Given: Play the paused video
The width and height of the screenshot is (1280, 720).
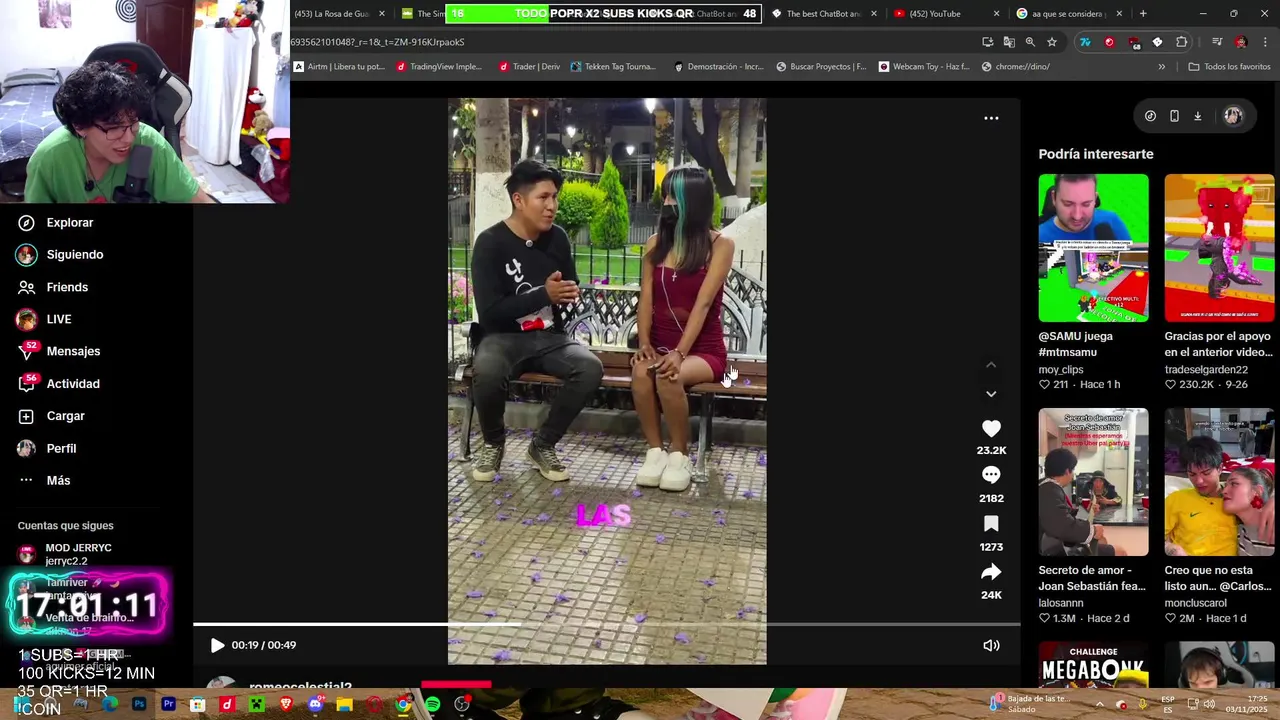Looking at the screenshot, I should pyautogui.click(x=217, y=645).
